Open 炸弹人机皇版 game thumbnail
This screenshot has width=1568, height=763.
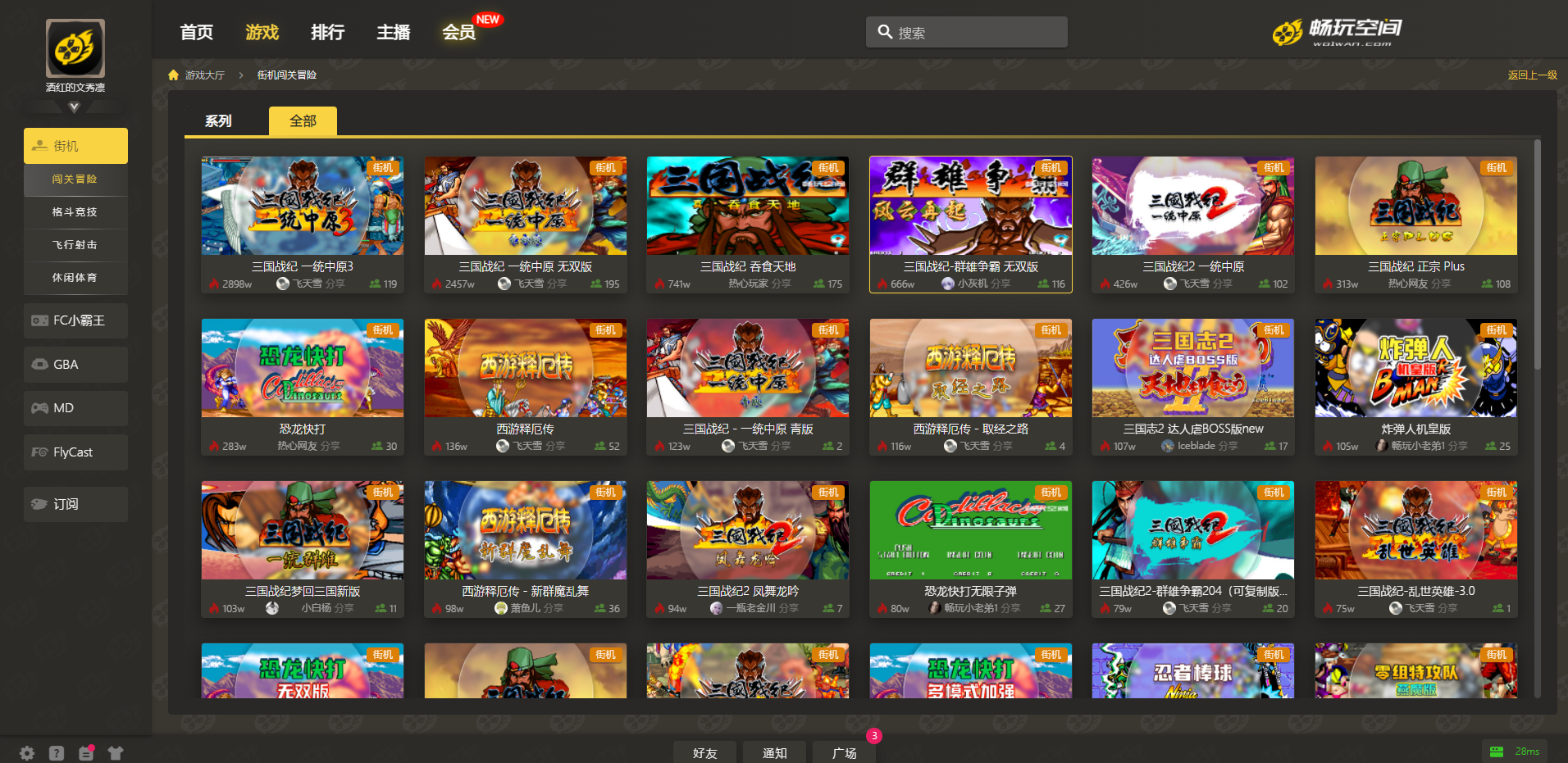1416,368
